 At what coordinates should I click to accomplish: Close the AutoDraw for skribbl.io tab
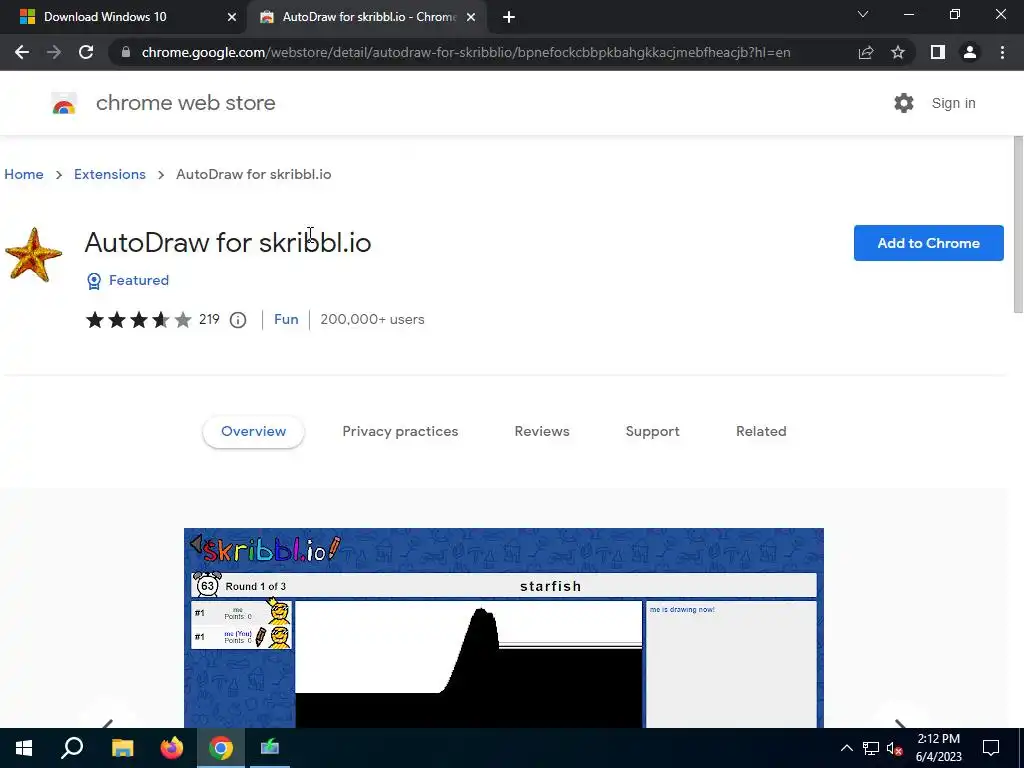(x=471, y=17)
